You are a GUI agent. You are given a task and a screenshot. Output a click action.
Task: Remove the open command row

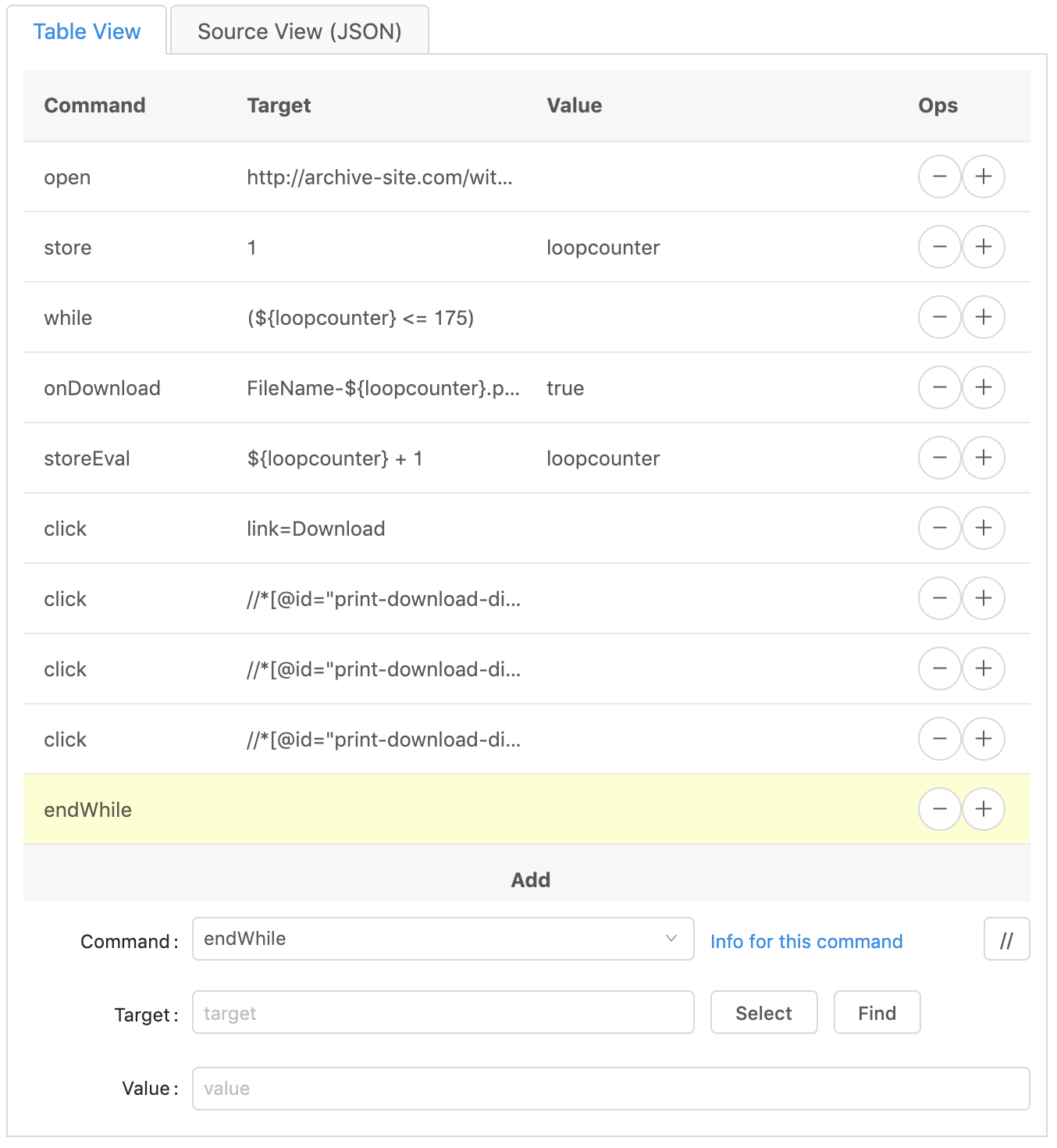(939, 176)
